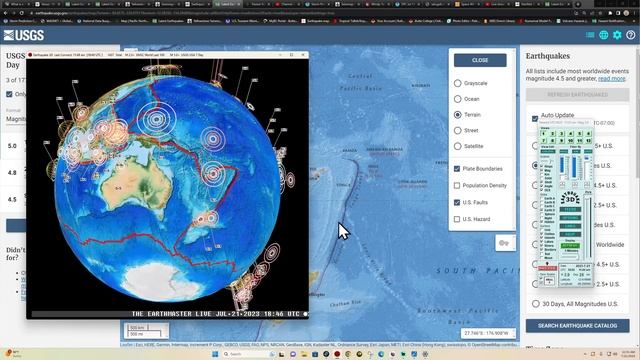Select 30 Days, All Magnitudes U.S. option
The image size is (640, 360).
pos(536,304)
